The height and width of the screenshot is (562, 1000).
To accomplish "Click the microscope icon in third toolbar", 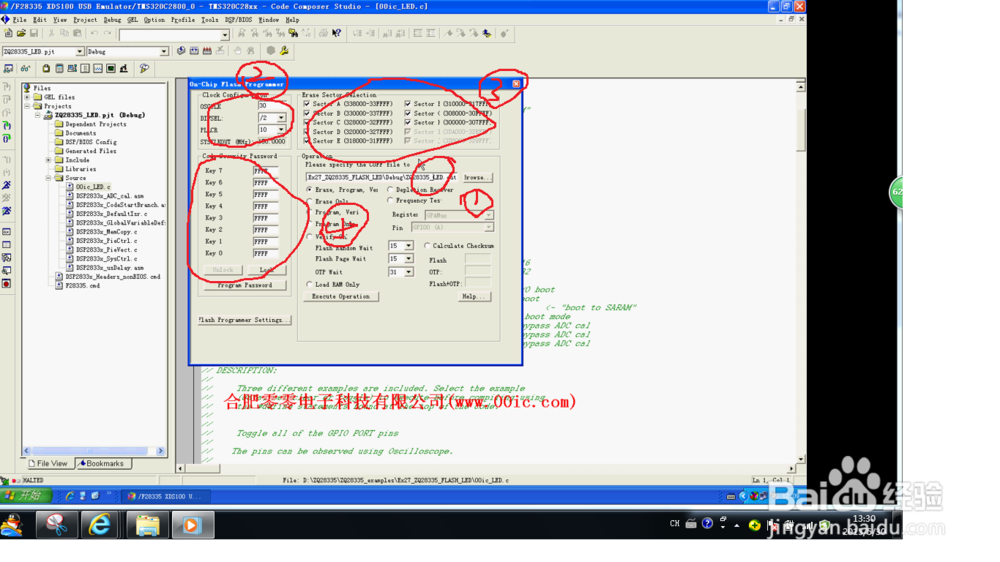I will (x=124, y=68).
